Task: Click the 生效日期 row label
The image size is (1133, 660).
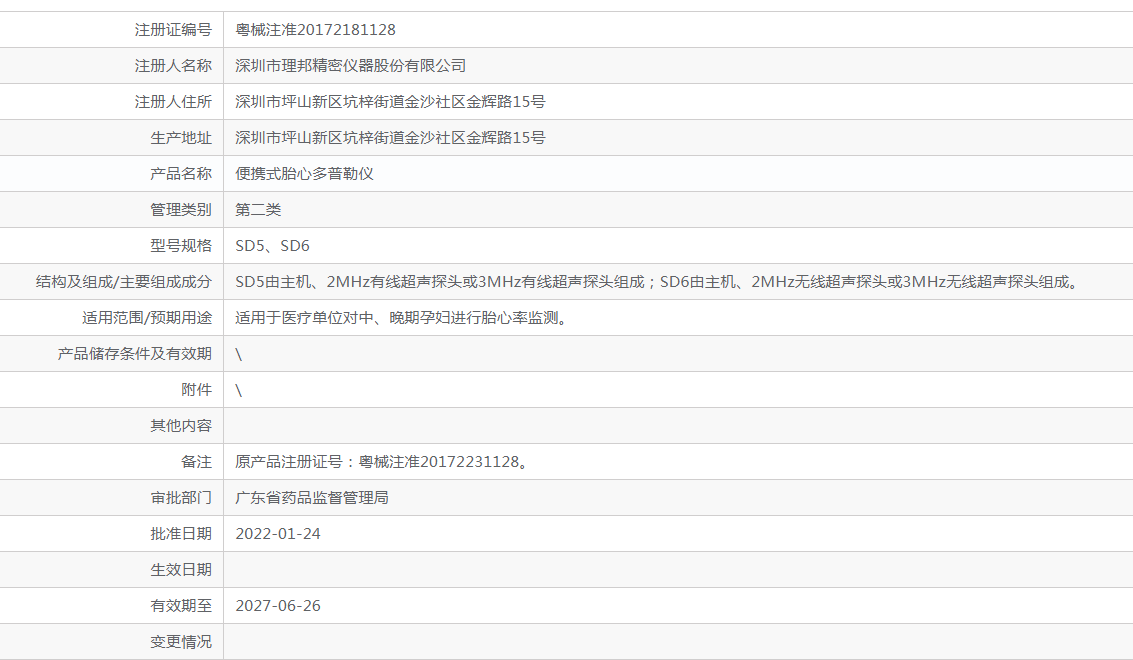Action: 181,570
